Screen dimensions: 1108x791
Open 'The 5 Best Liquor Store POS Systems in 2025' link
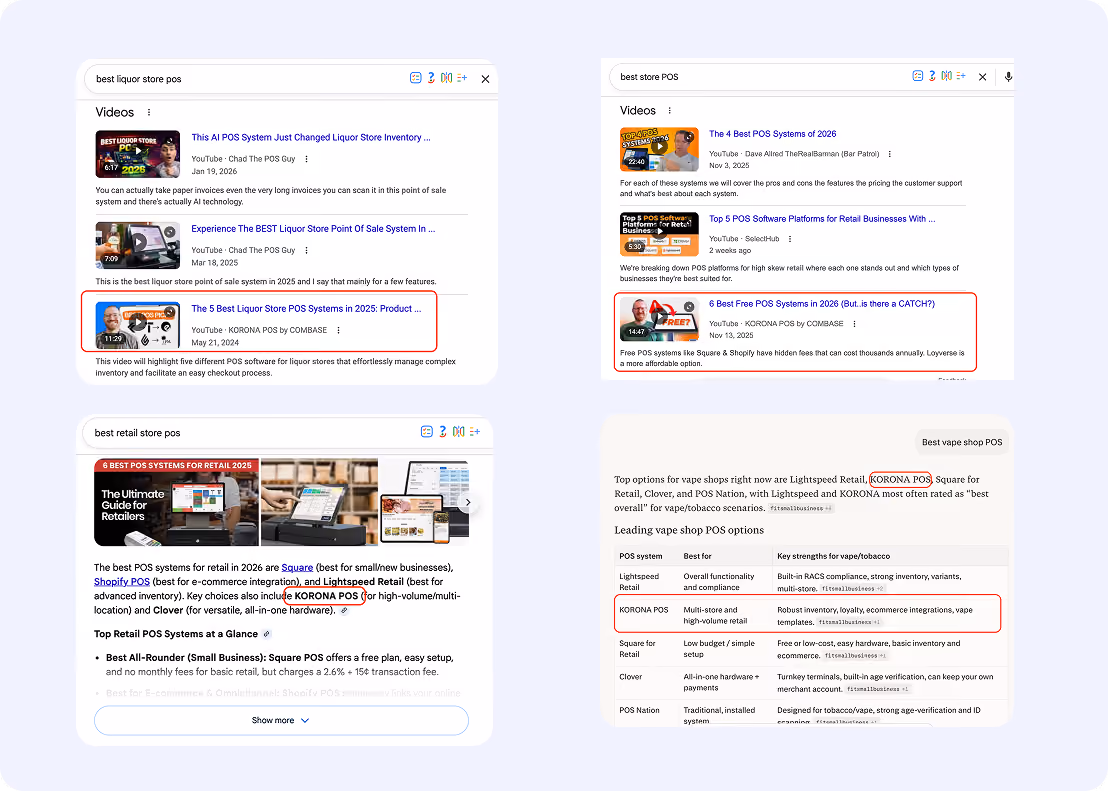pyautogui.click(x=306, y=309)
